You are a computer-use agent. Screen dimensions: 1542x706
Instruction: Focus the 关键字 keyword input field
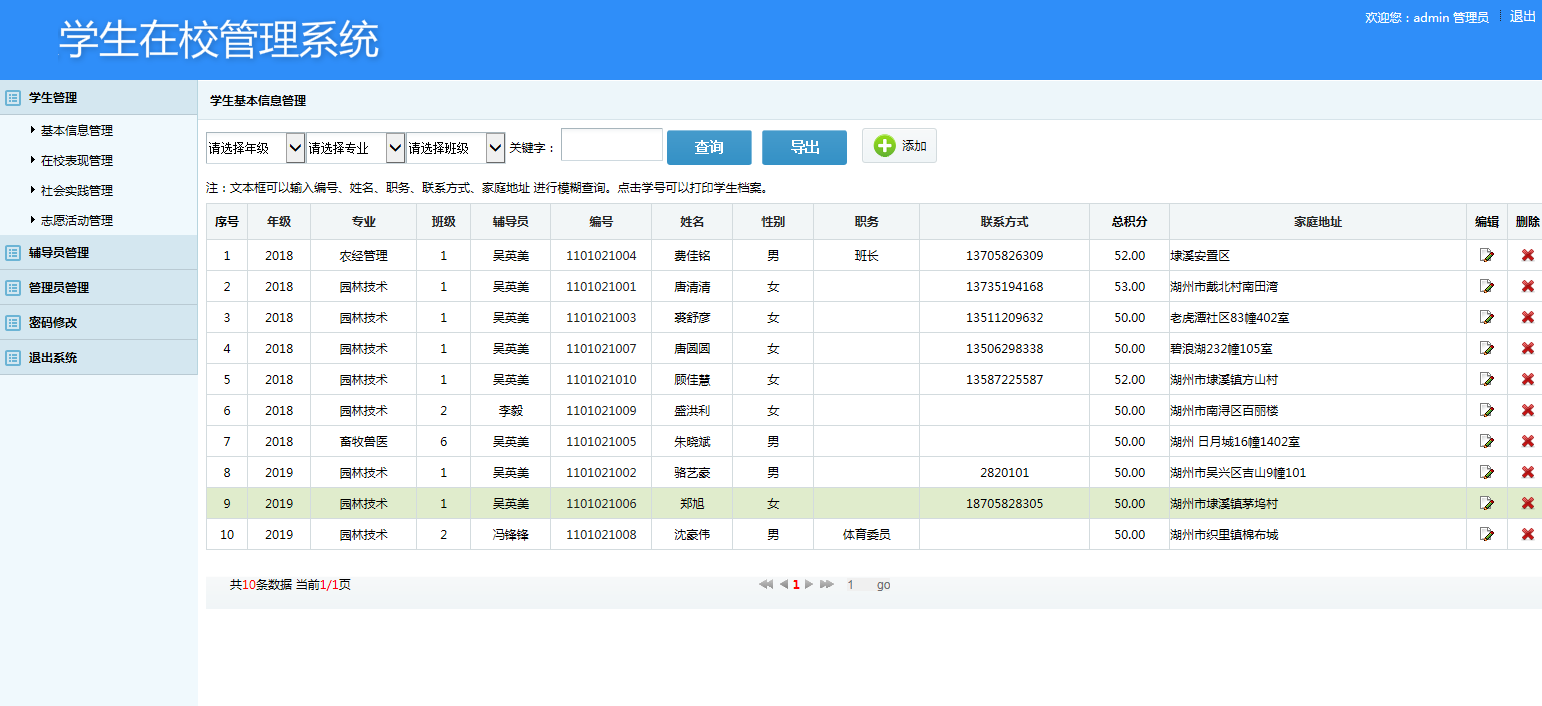[612, 145]
